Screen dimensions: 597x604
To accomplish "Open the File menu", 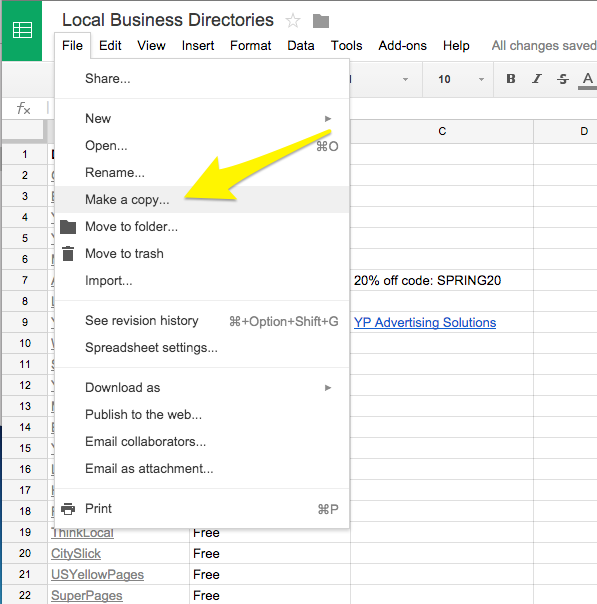I will 72,46.
